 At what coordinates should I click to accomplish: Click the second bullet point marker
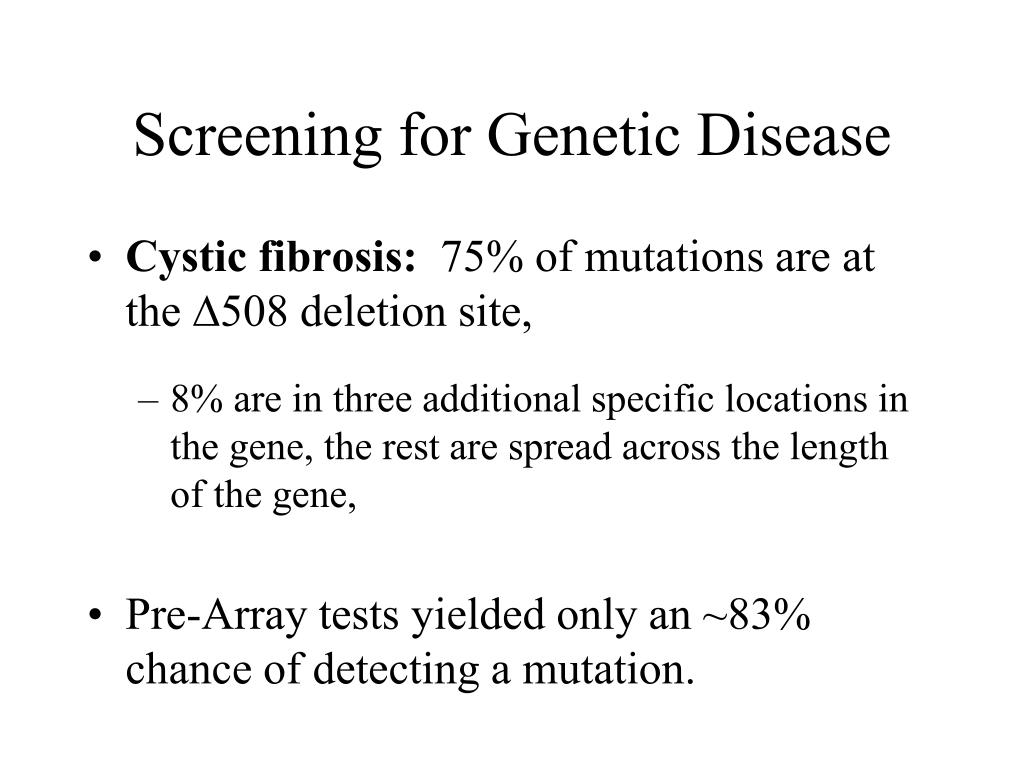(95, 615)
